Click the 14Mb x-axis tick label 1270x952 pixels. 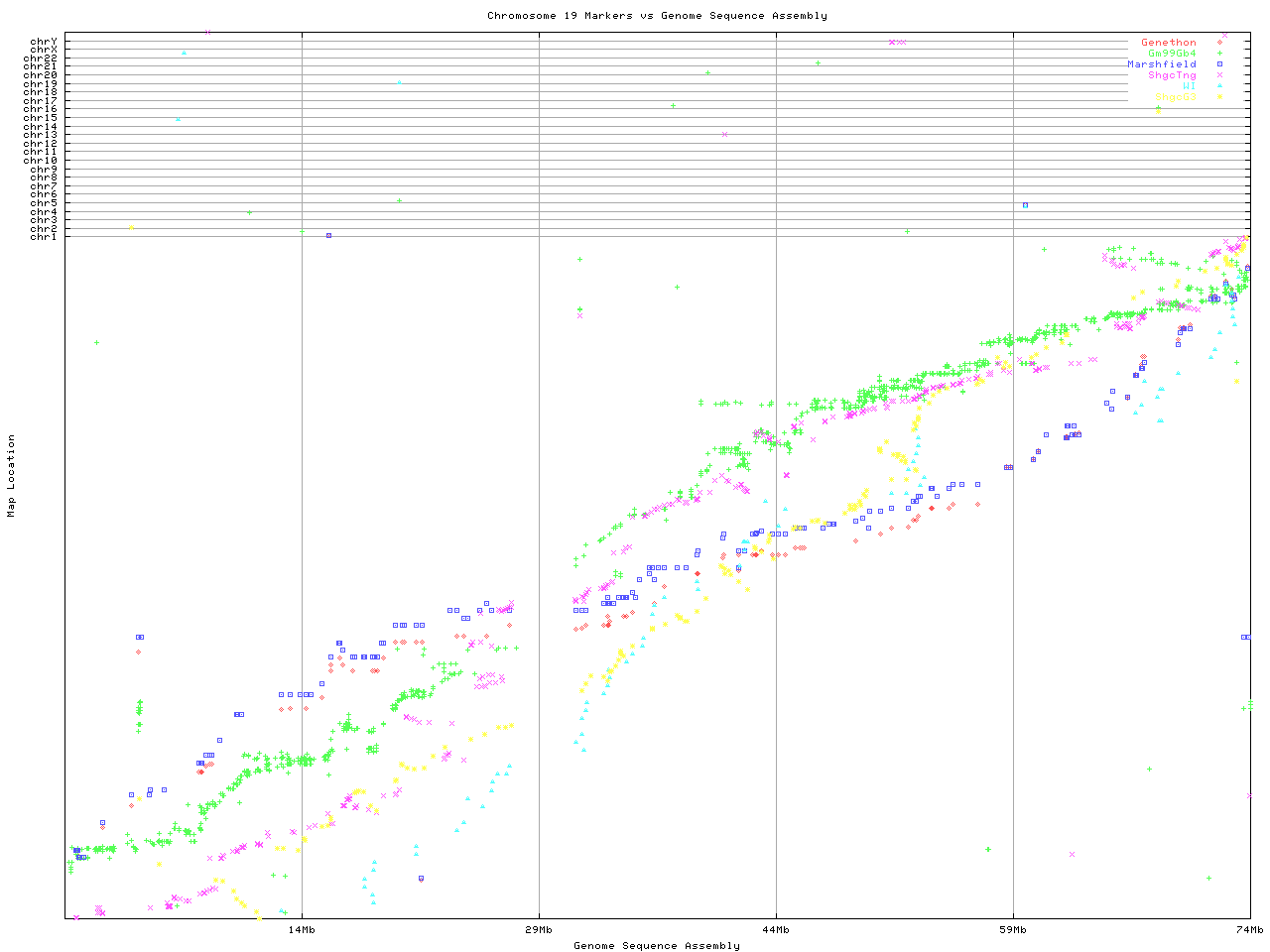[302, 930]
